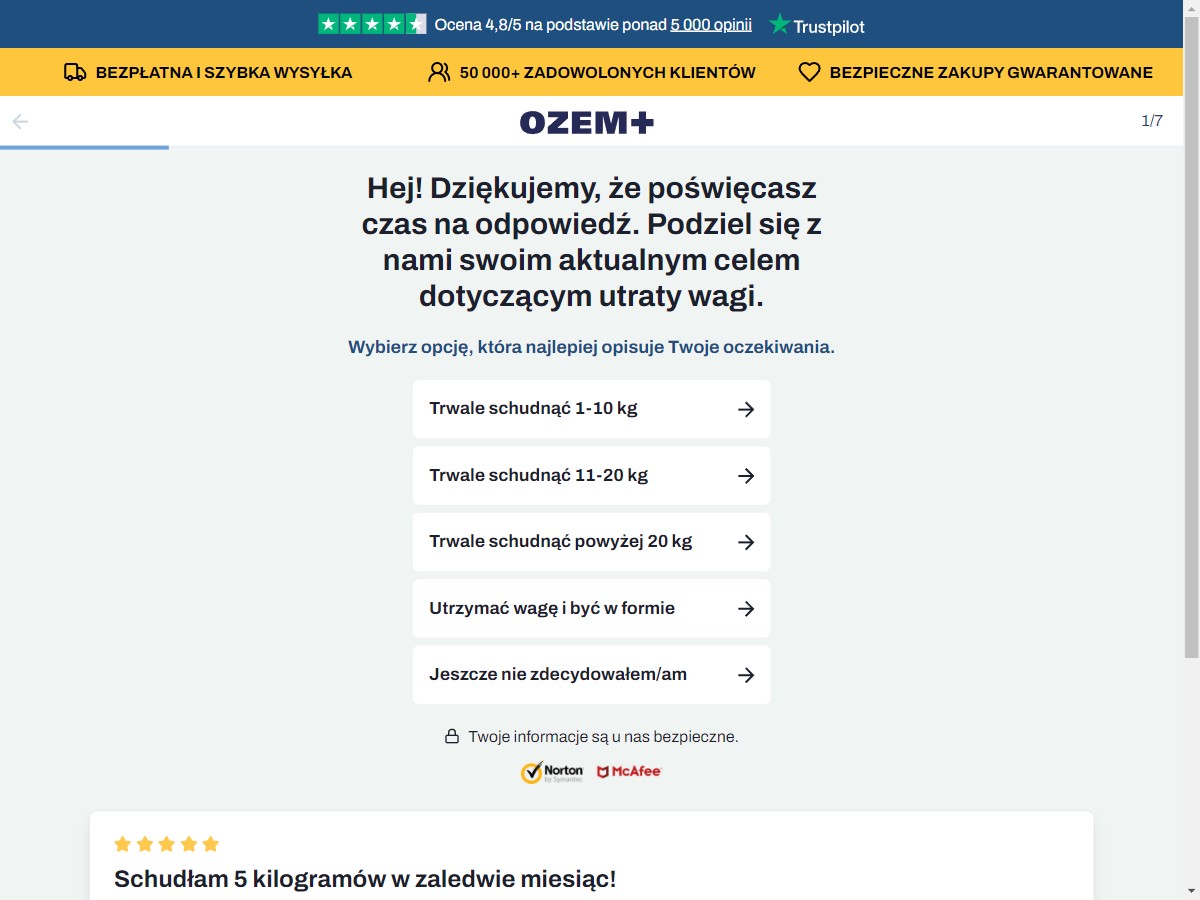The image size is (1200, 900).
Task: Click the delivery truck icon
Action: tap(75, 72)
